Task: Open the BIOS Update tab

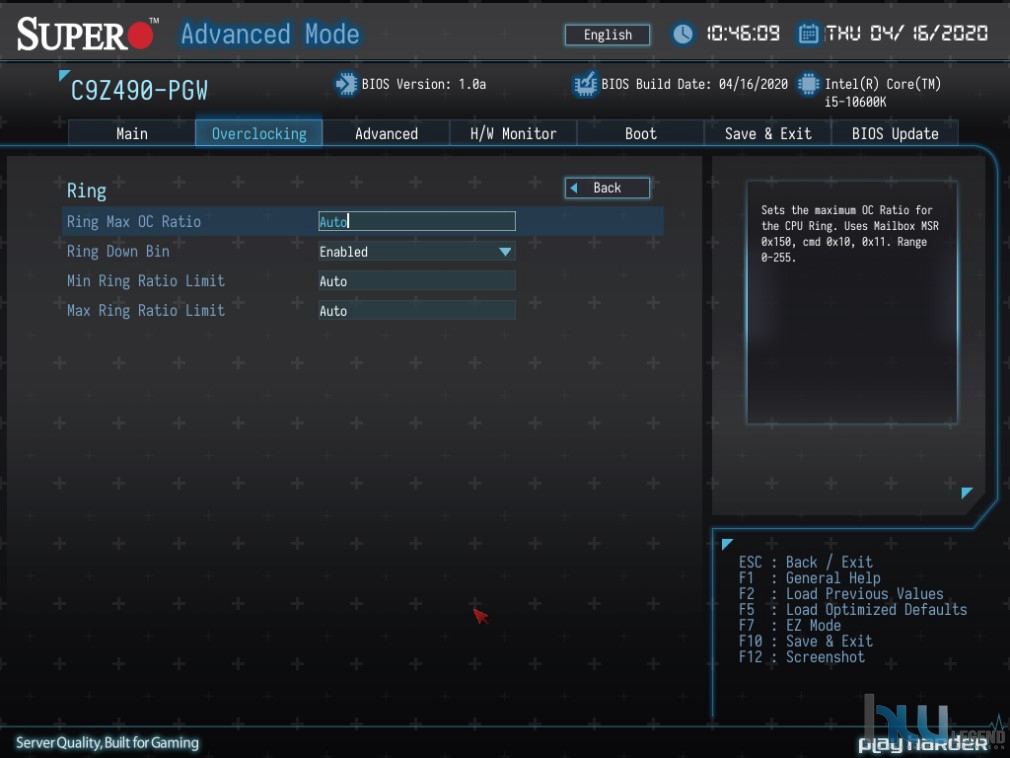Action: [x=895, y=133]
